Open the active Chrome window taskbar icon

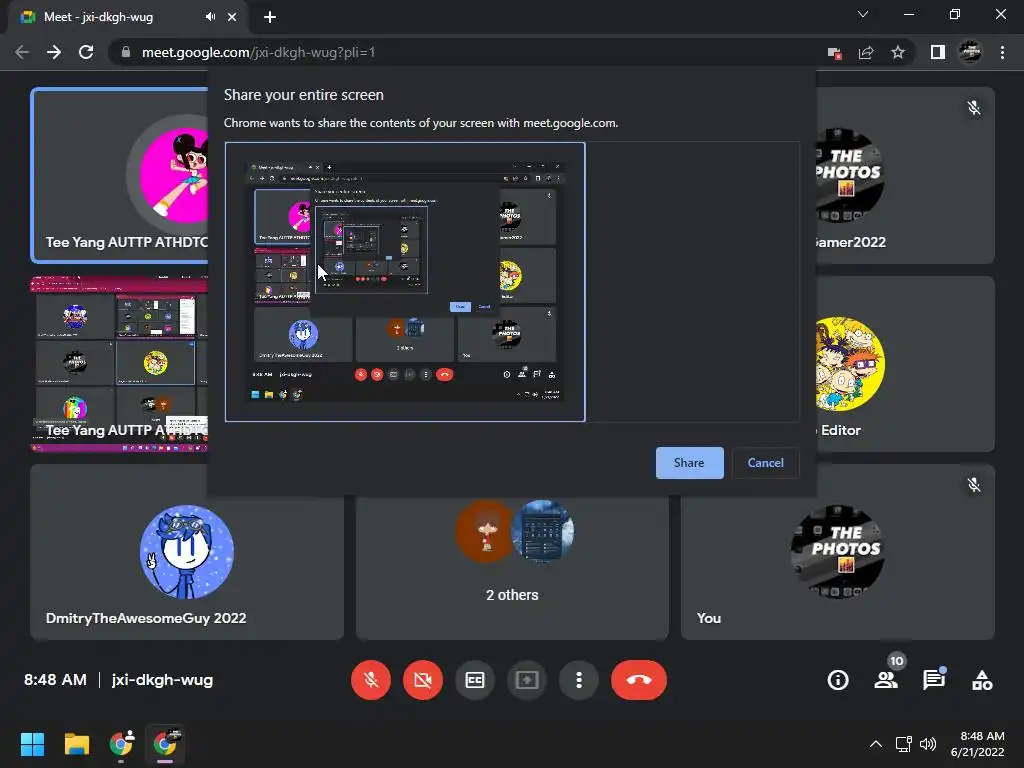point(166,744)
